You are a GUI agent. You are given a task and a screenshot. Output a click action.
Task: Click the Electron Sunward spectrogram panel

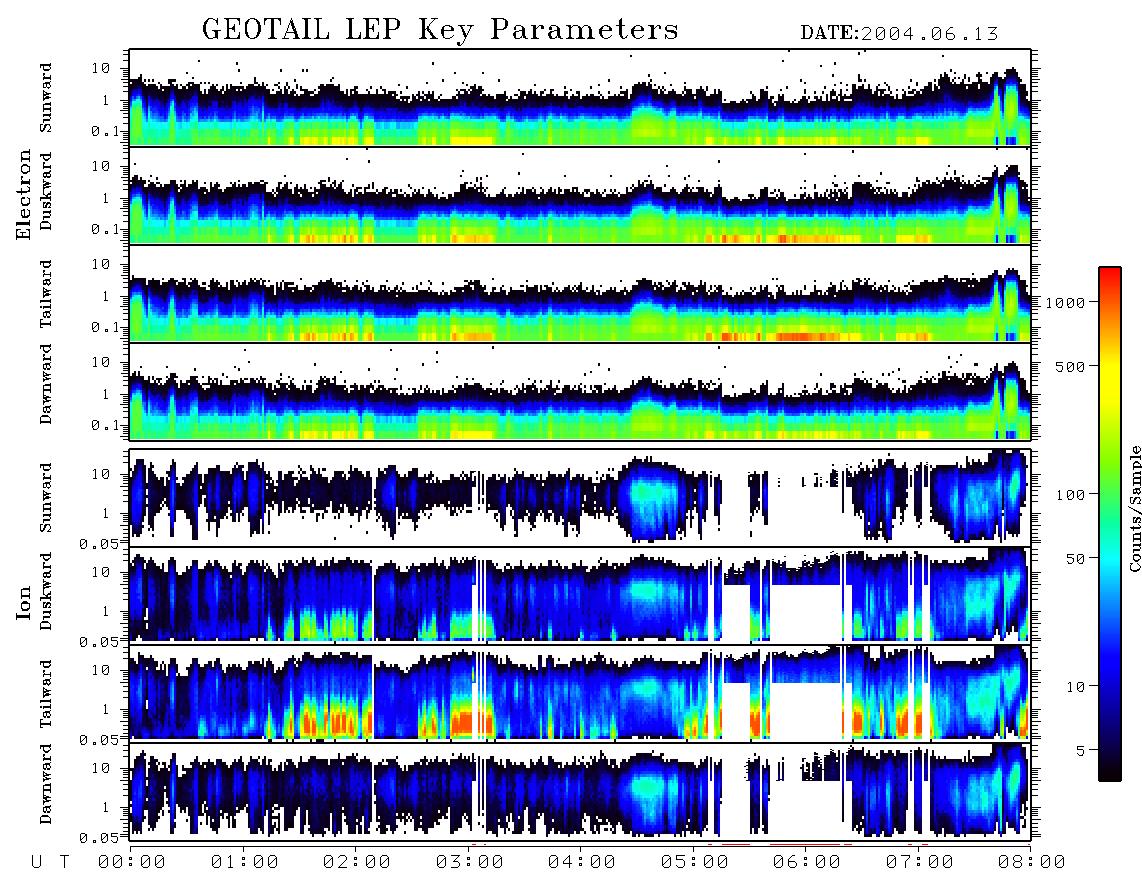pos(580,98)
